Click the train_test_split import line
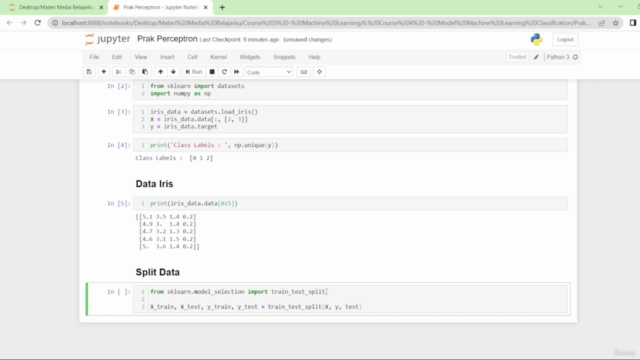The image size is (640, 360). tap(239, 292)
